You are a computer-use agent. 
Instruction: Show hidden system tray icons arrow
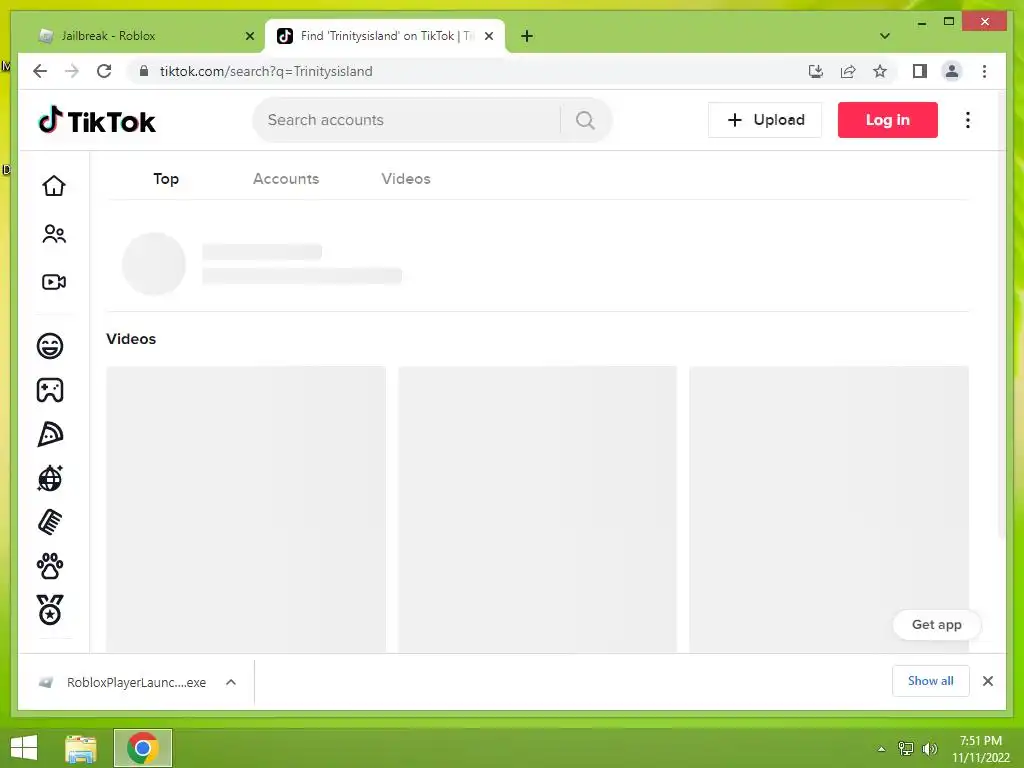pos(882,749)
